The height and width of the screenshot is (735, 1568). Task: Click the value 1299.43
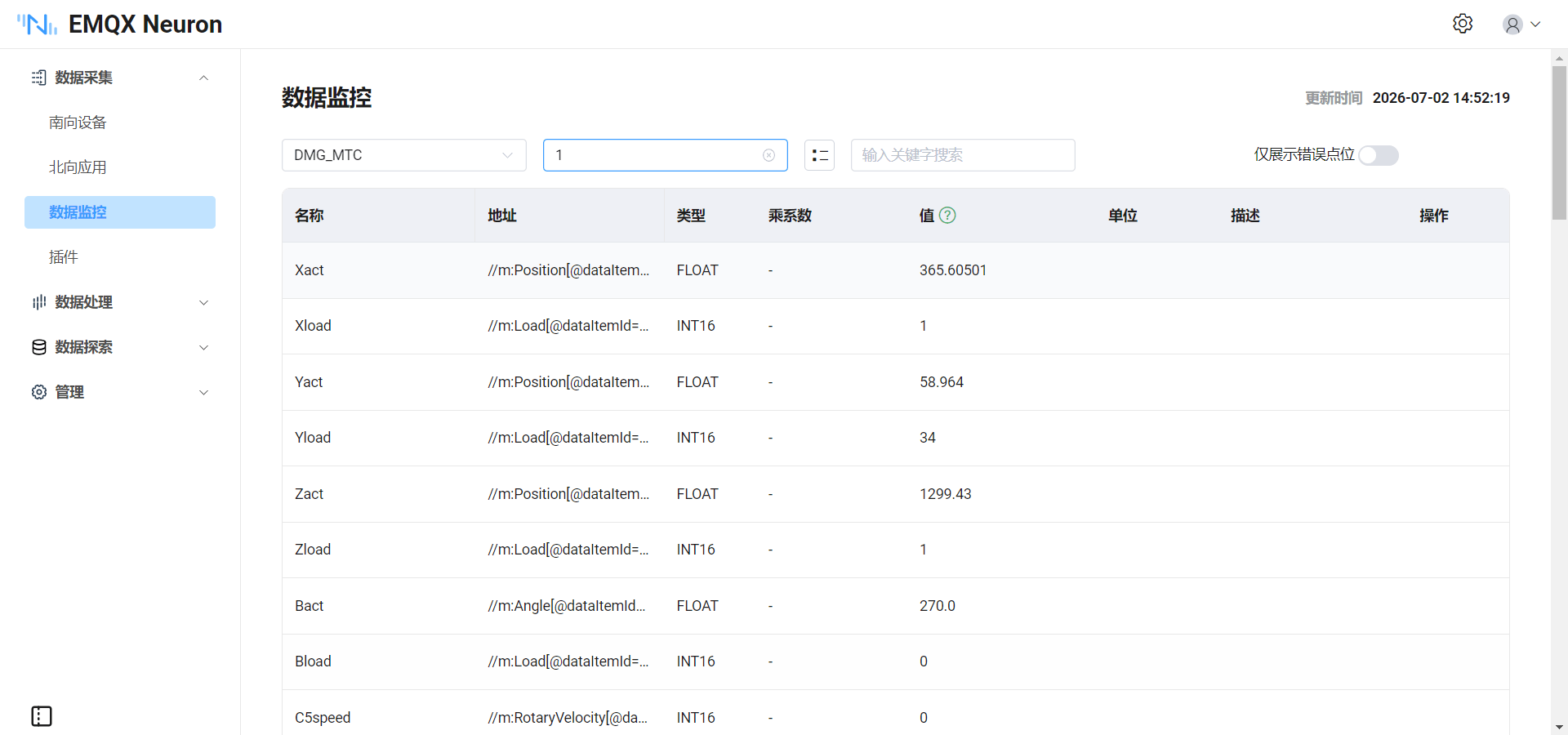pyautogui.click(x=946, y=494)
